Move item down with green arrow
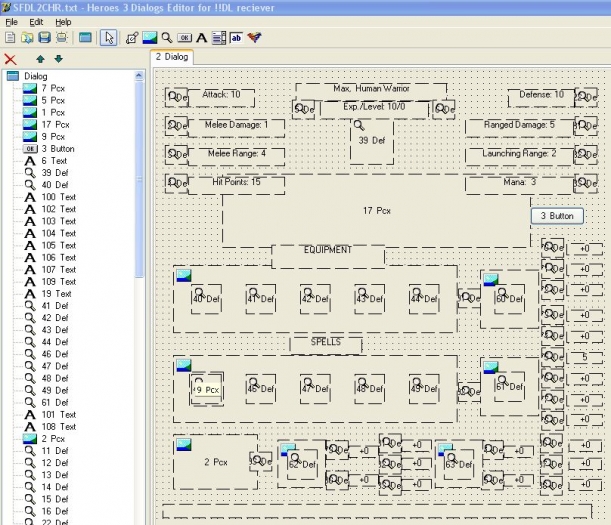This screenshot has width=611, height=525. tap(58, 59)
